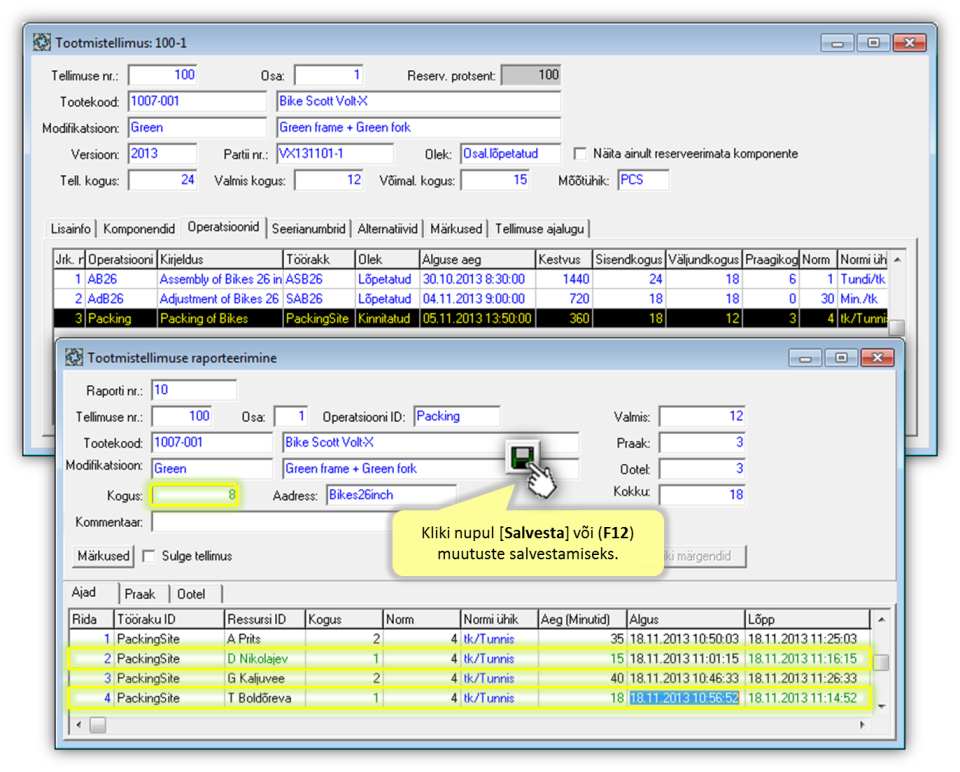Select the Ajad tab in report window
This screenshot has width=960, height=772.
click(84, 593)
